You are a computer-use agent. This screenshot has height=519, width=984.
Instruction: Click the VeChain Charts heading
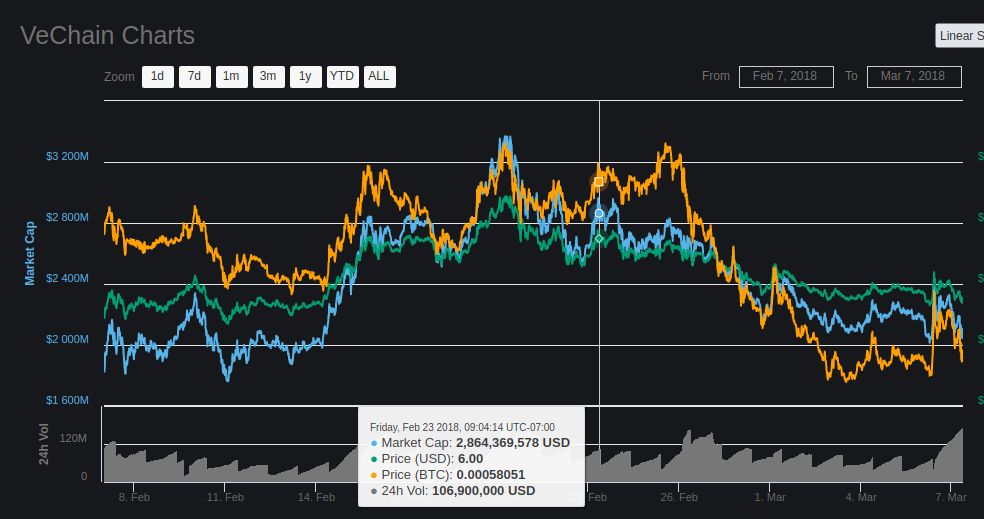pyautogui.click(x=107, y=36)
